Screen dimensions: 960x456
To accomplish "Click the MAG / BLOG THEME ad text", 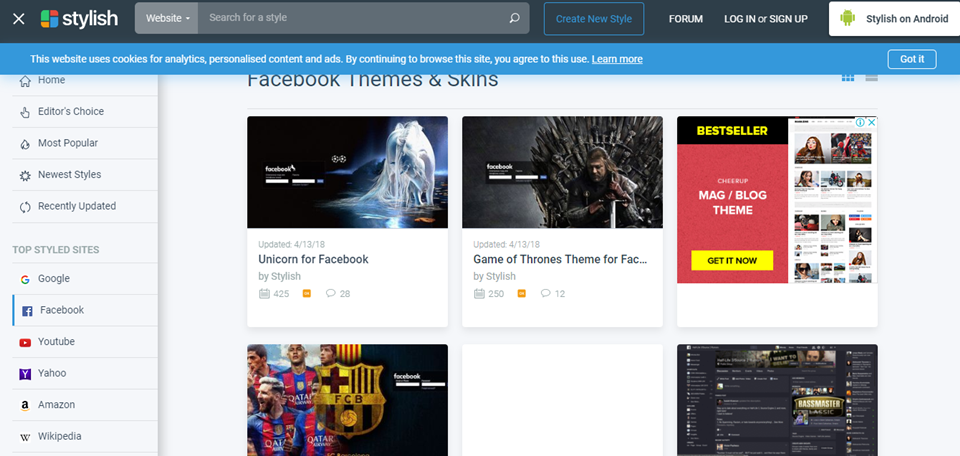I will click(x=732, y=203).
